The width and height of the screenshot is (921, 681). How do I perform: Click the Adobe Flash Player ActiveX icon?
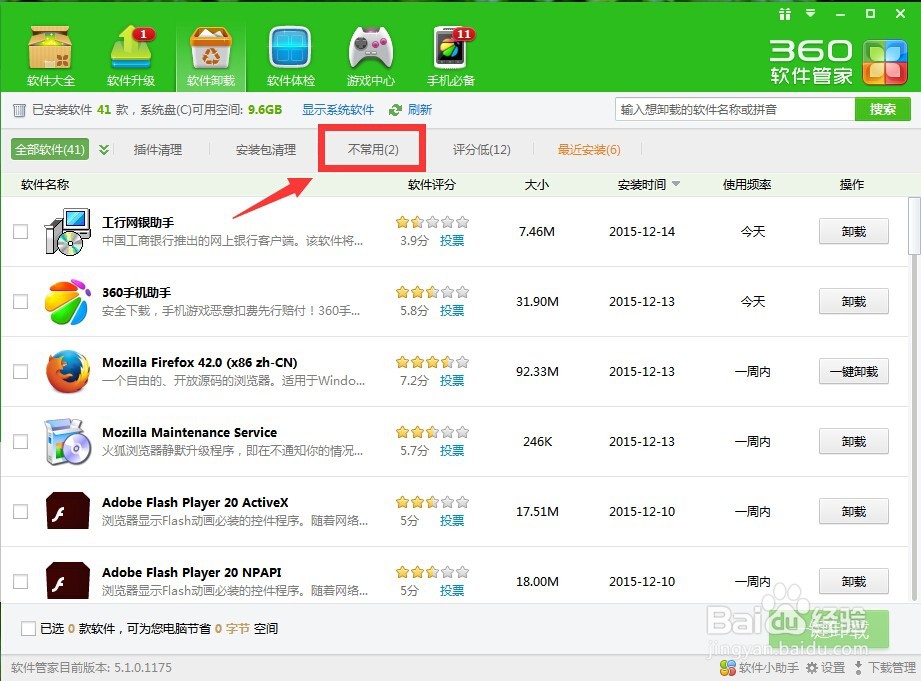(x=68, y=511)
